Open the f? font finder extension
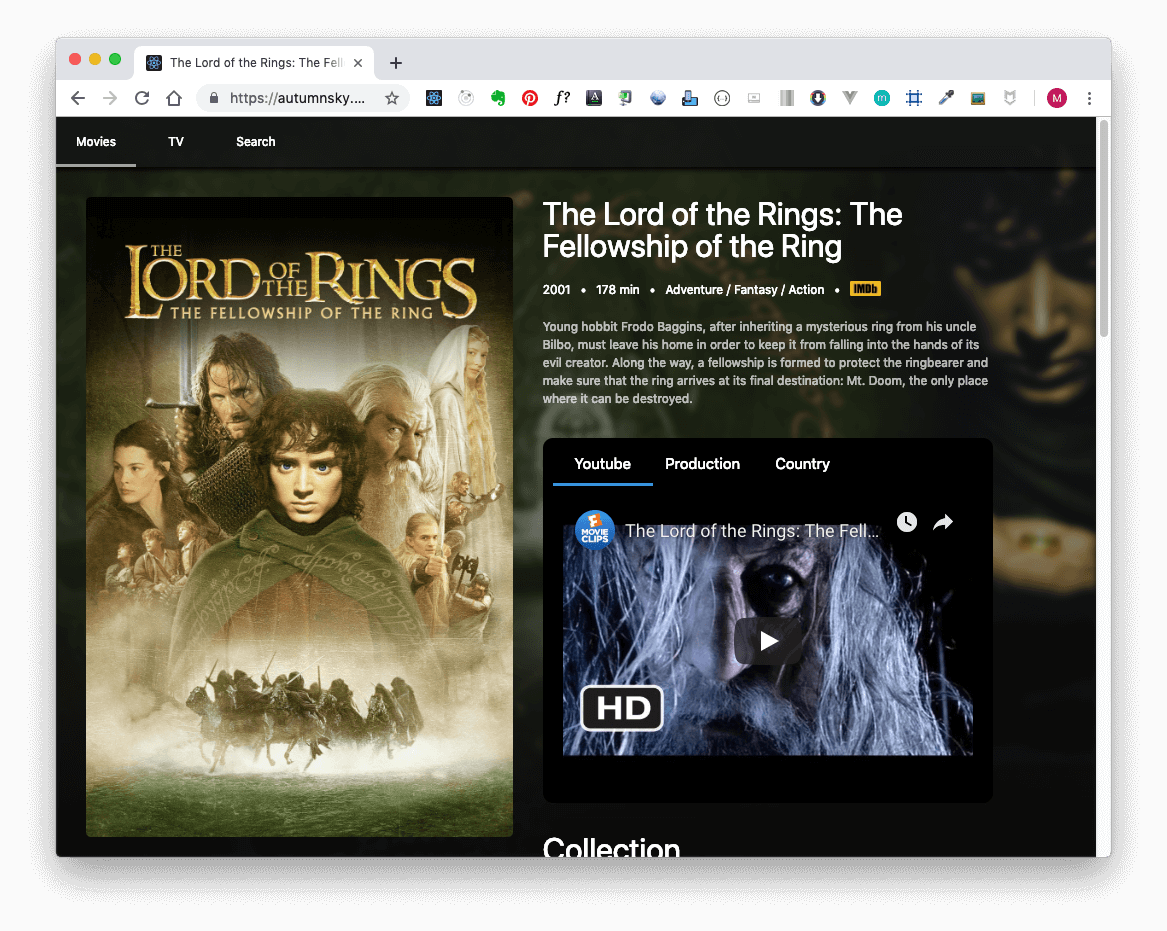 [562, 98]
